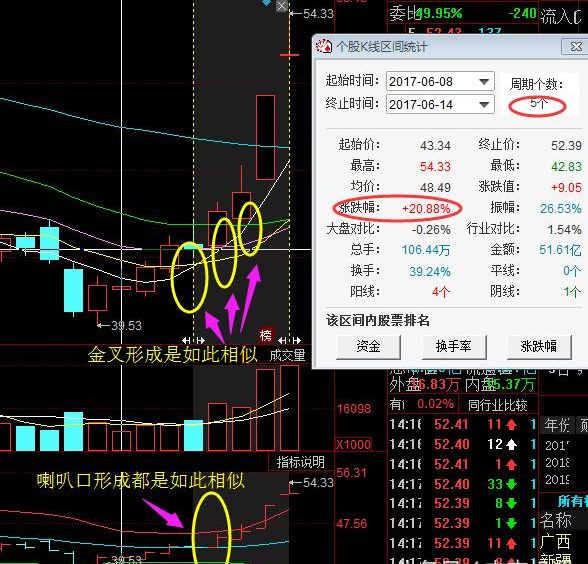Viewport: 588px width, 564px height.
Task: Close the 个股K线区间统计 dialog
Action: [x=575, y=47]
